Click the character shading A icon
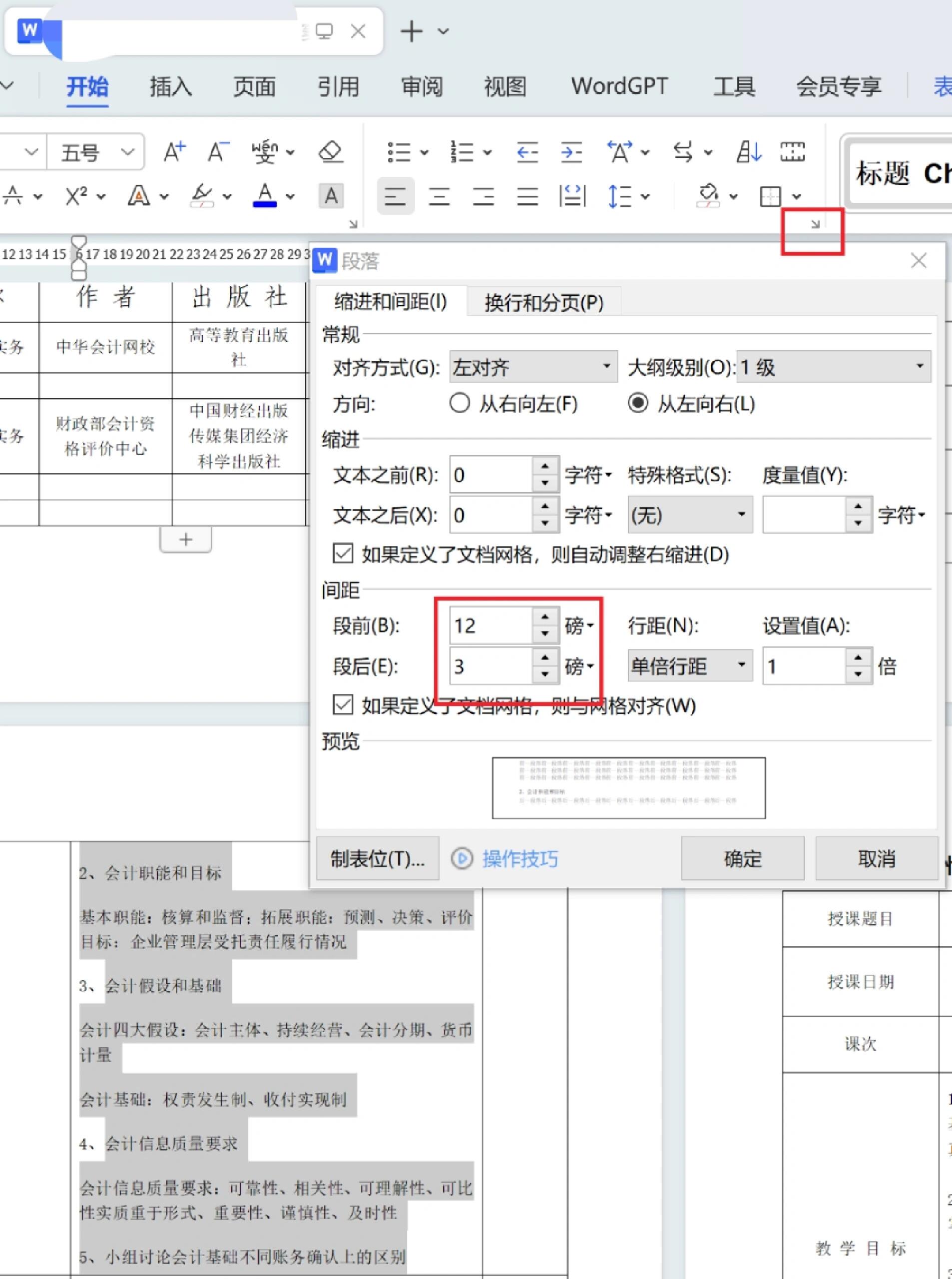This screenshot has height=1279, width=952. [331, 196]
